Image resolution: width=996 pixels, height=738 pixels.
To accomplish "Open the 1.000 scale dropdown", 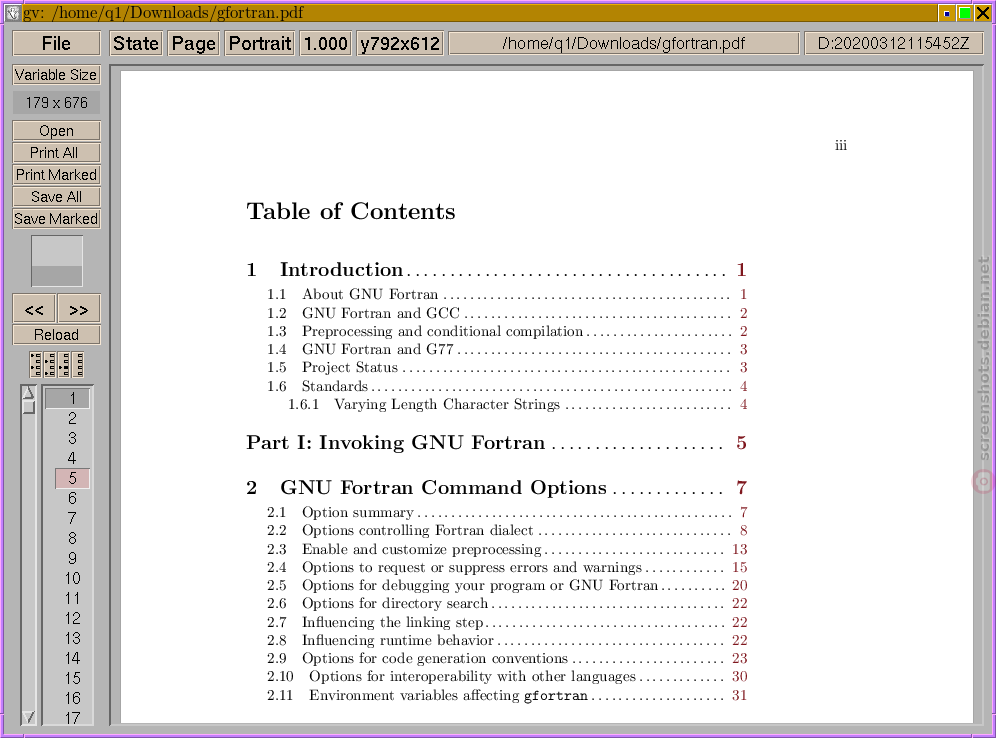I will (325, 43).
